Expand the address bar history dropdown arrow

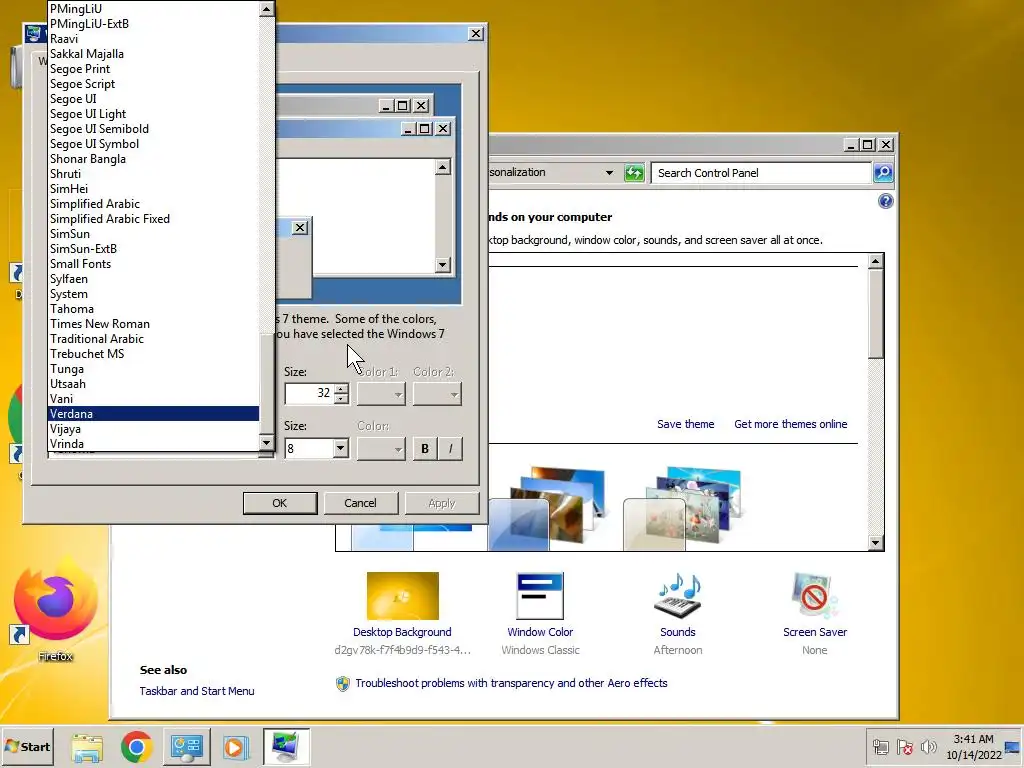609,173
